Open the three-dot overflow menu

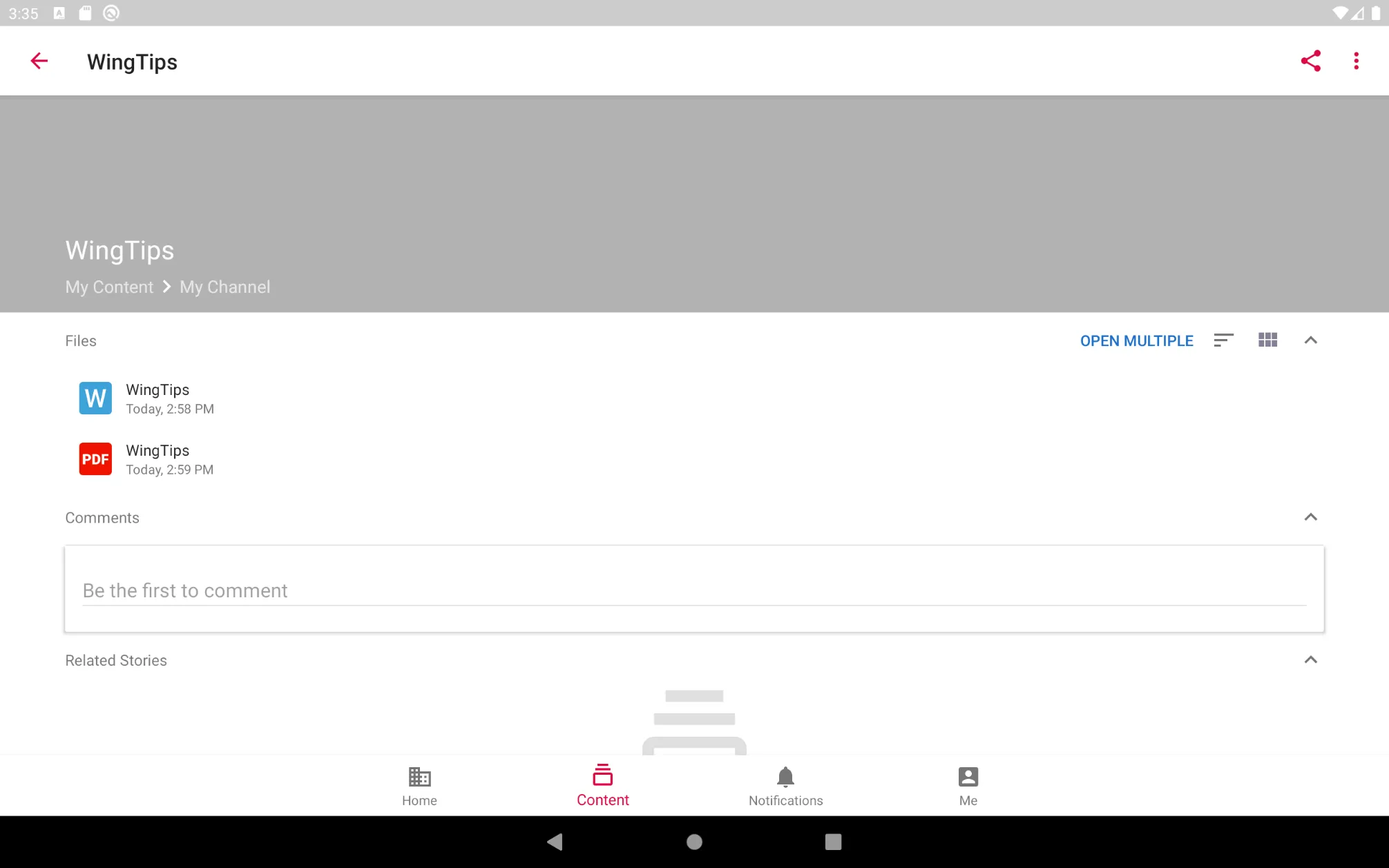coord(1356,61)
